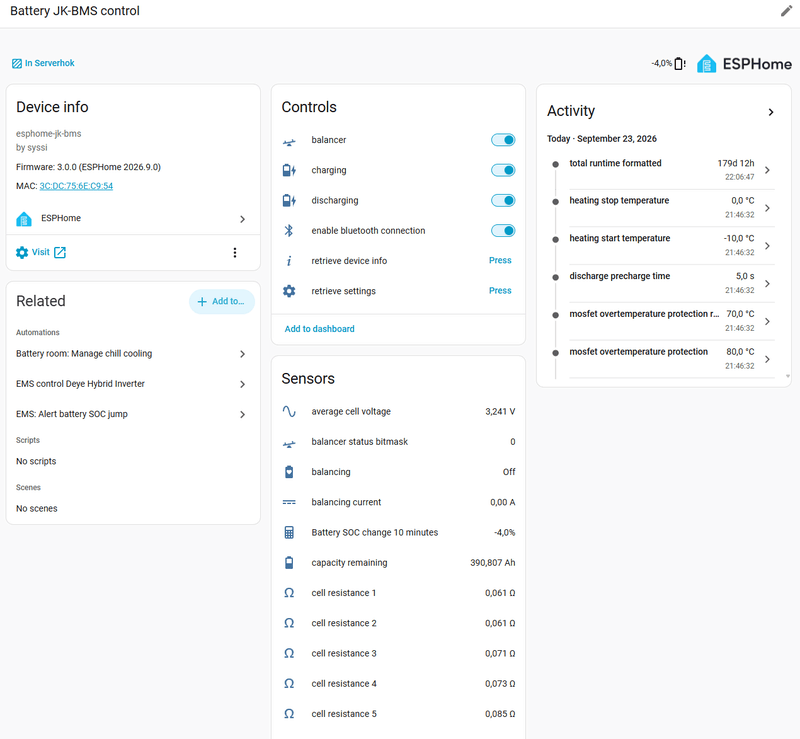Screen dimensions: 800x739
Task: Click the omega icon for cell resistance 4
Action: point(289,683)
